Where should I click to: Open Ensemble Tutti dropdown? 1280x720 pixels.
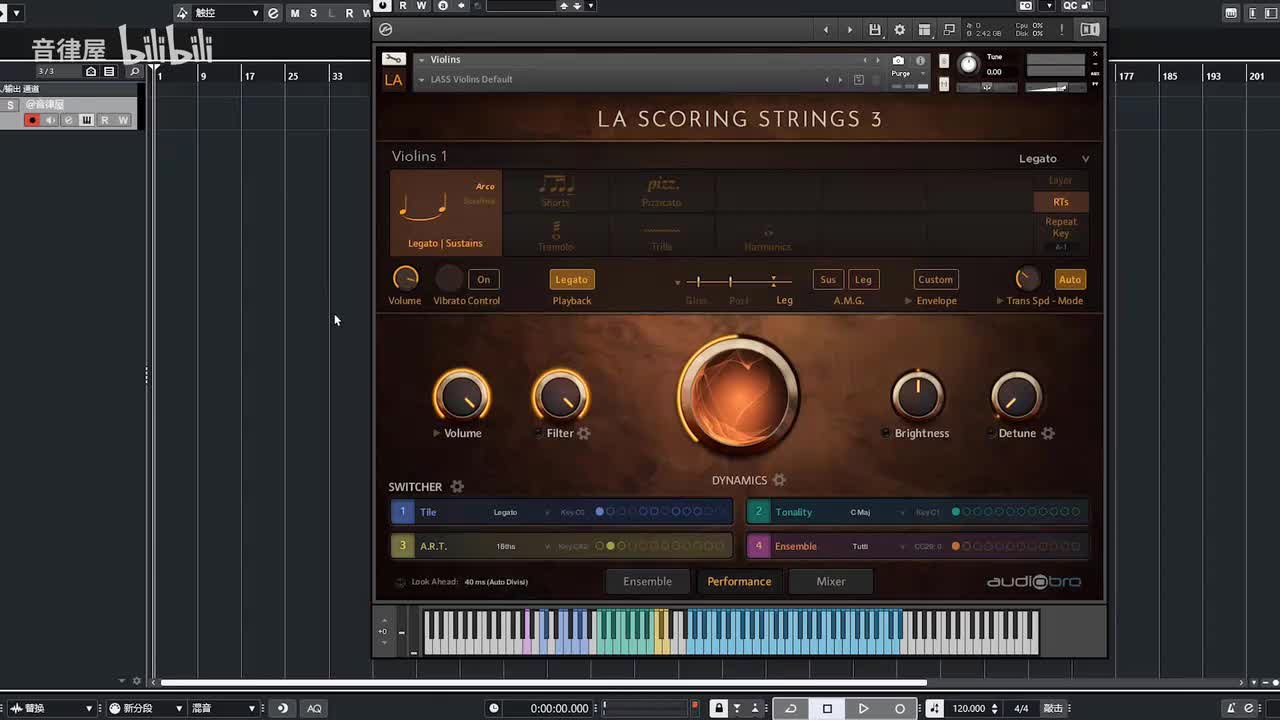pos(877,546)
